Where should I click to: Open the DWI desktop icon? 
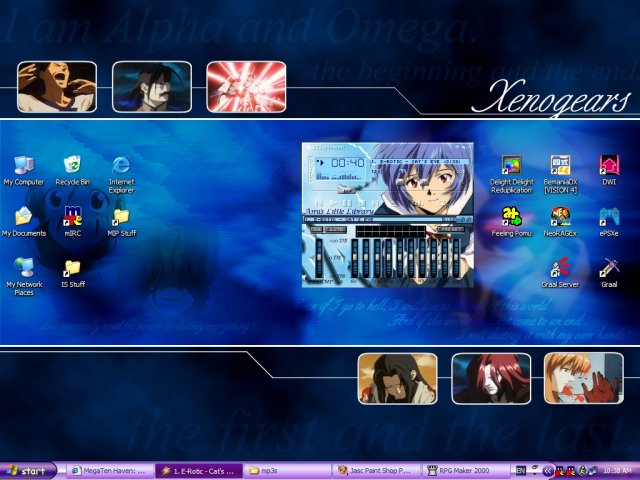click(609, 165)
